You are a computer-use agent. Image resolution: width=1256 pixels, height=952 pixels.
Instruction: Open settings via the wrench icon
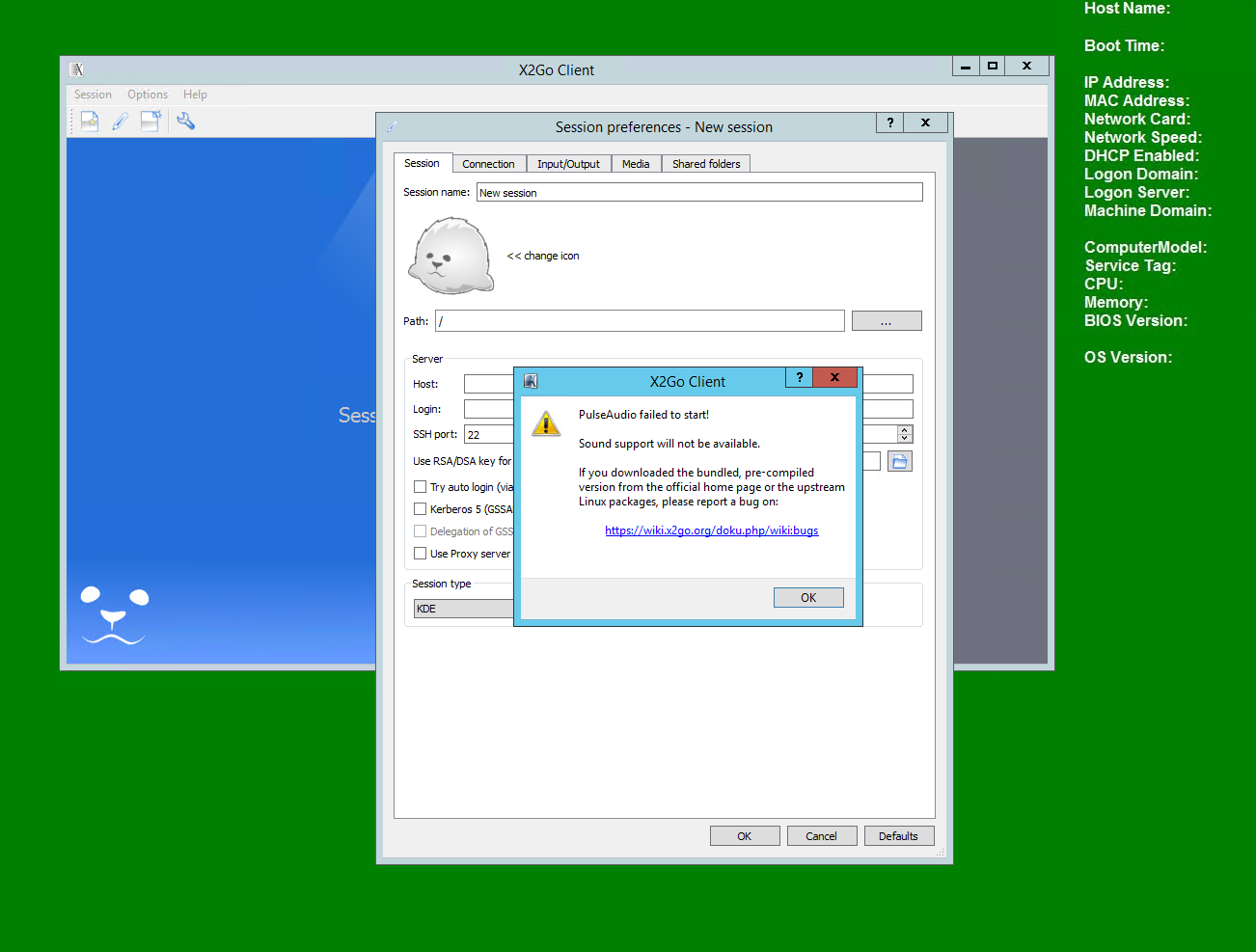click(x=185, y=121)
